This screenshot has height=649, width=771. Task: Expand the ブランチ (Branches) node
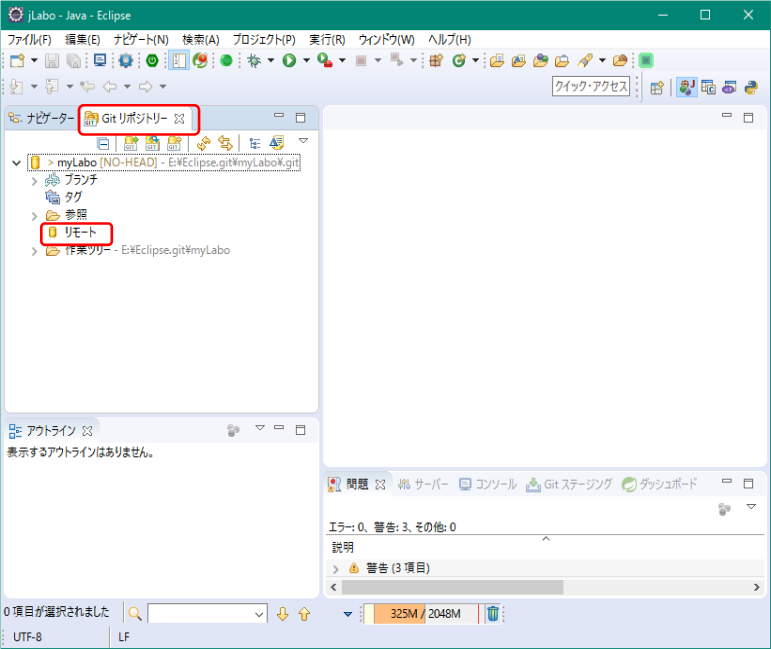(x=34, y=181)
